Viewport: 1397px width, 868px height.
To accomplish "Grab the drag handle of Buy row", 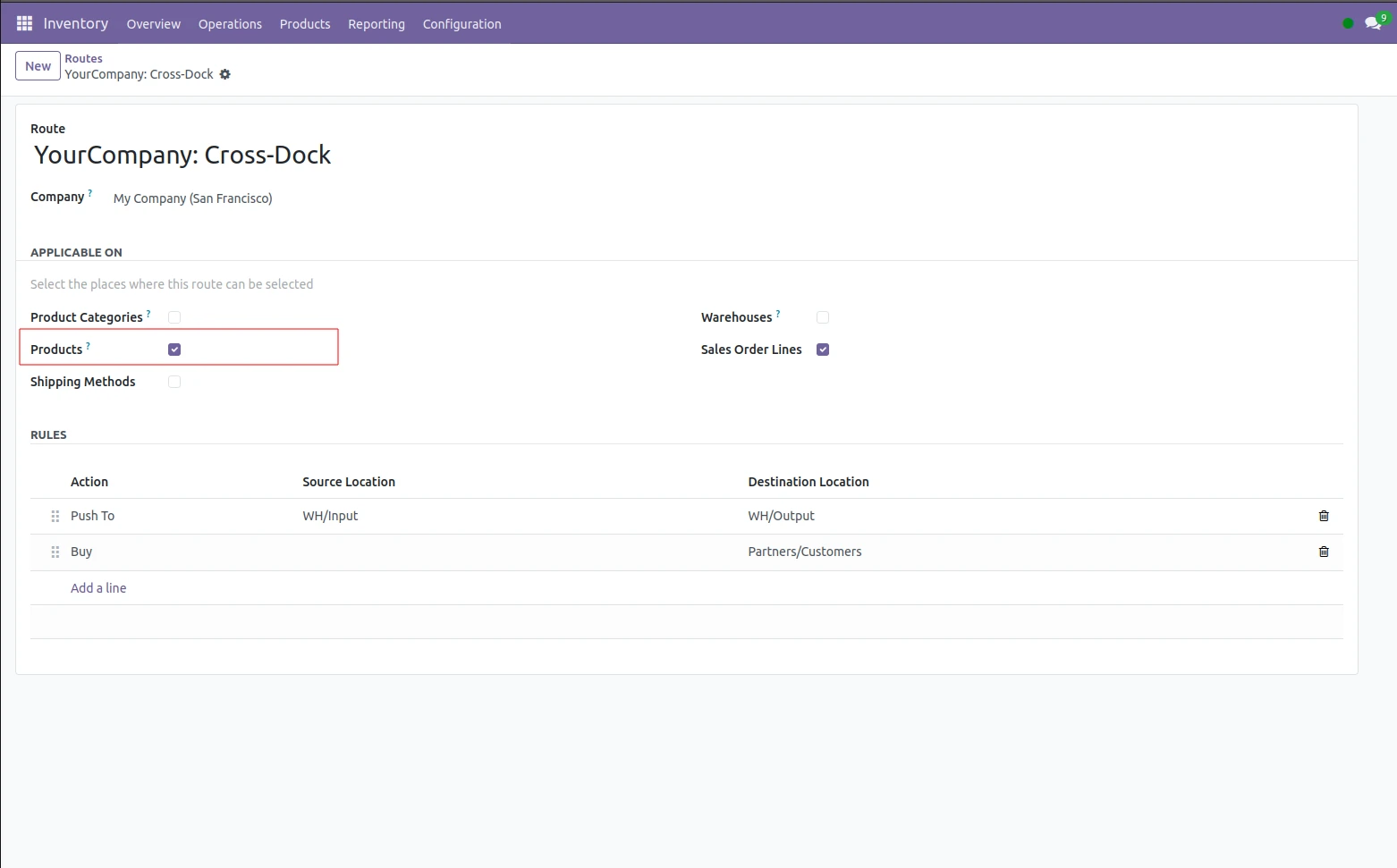I will (55, 552).
